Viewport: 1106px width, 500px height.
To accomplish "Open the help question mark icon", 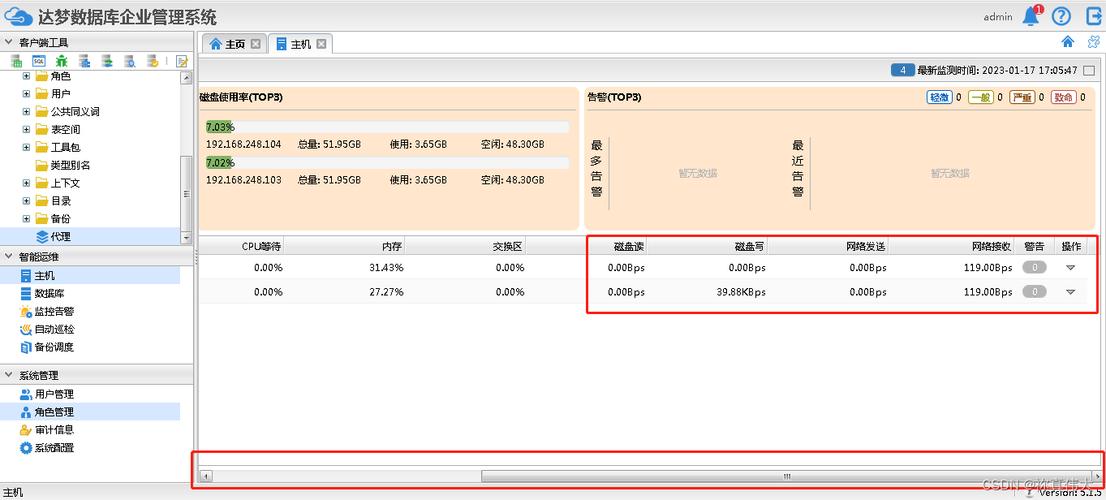I will pyautogui.click(x=1061, y=16).
